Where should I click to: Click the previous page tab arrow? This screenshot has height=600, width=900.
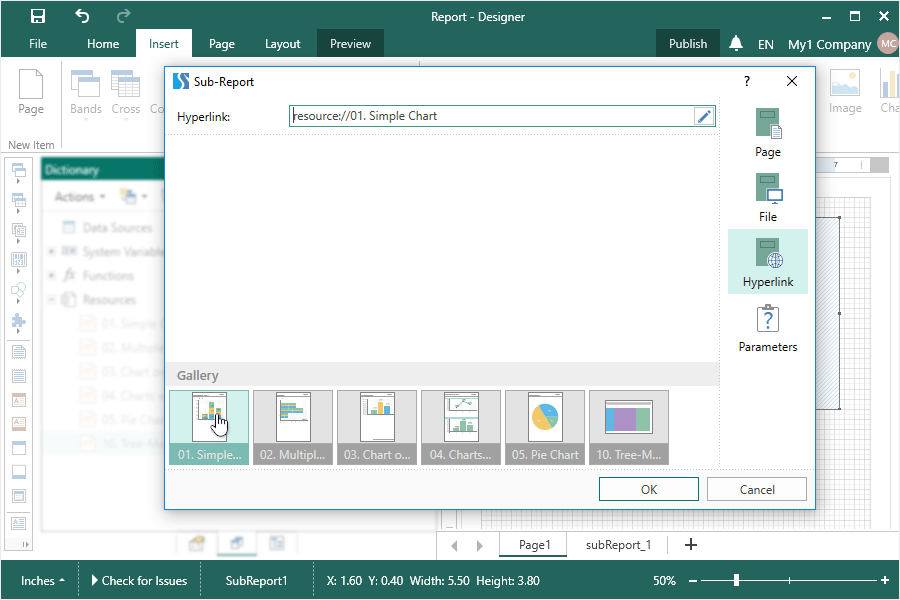[454, 545]
